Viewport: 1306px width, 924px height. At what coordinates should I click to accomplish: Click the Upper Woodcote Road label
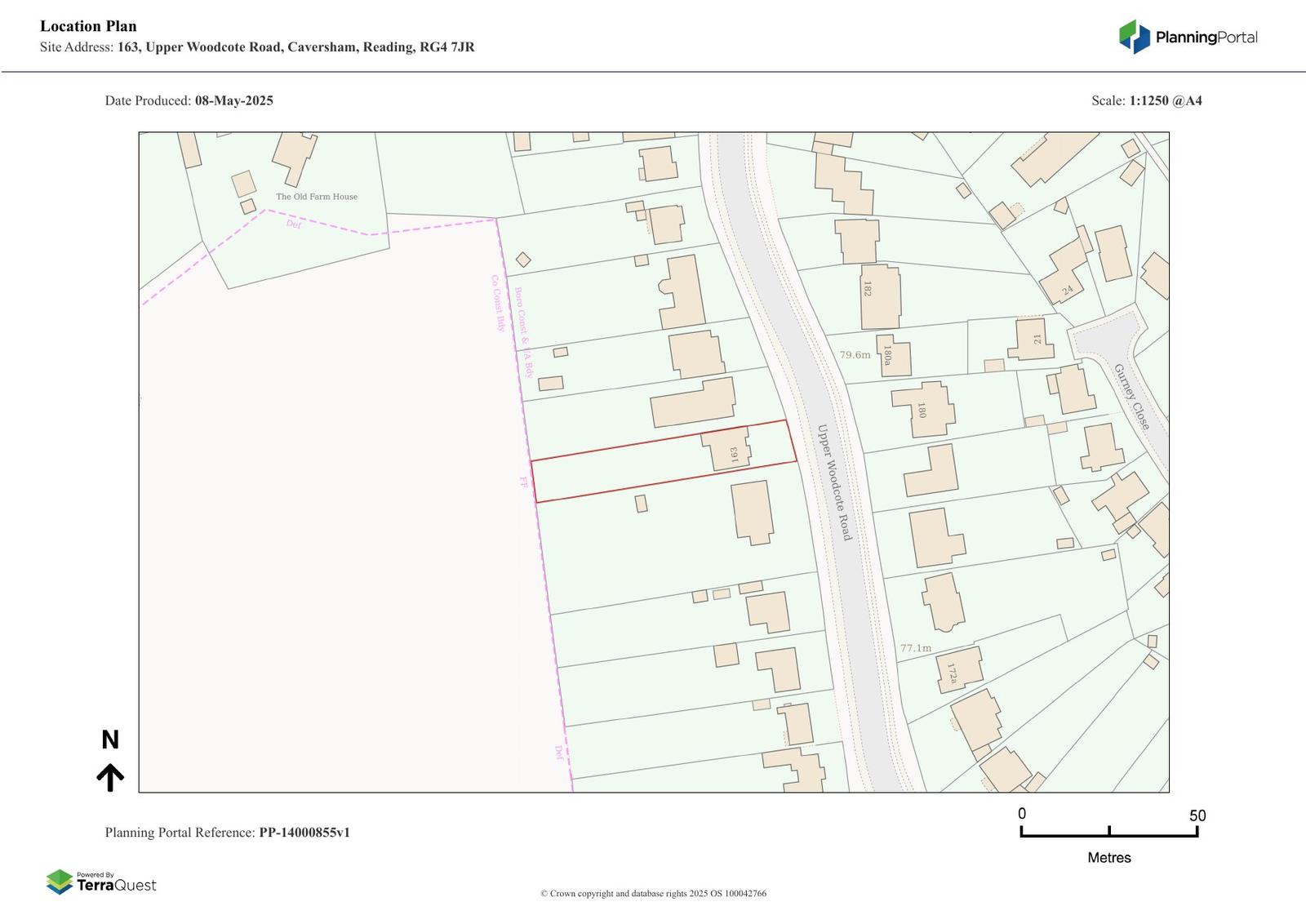click(x=835, y=482)
